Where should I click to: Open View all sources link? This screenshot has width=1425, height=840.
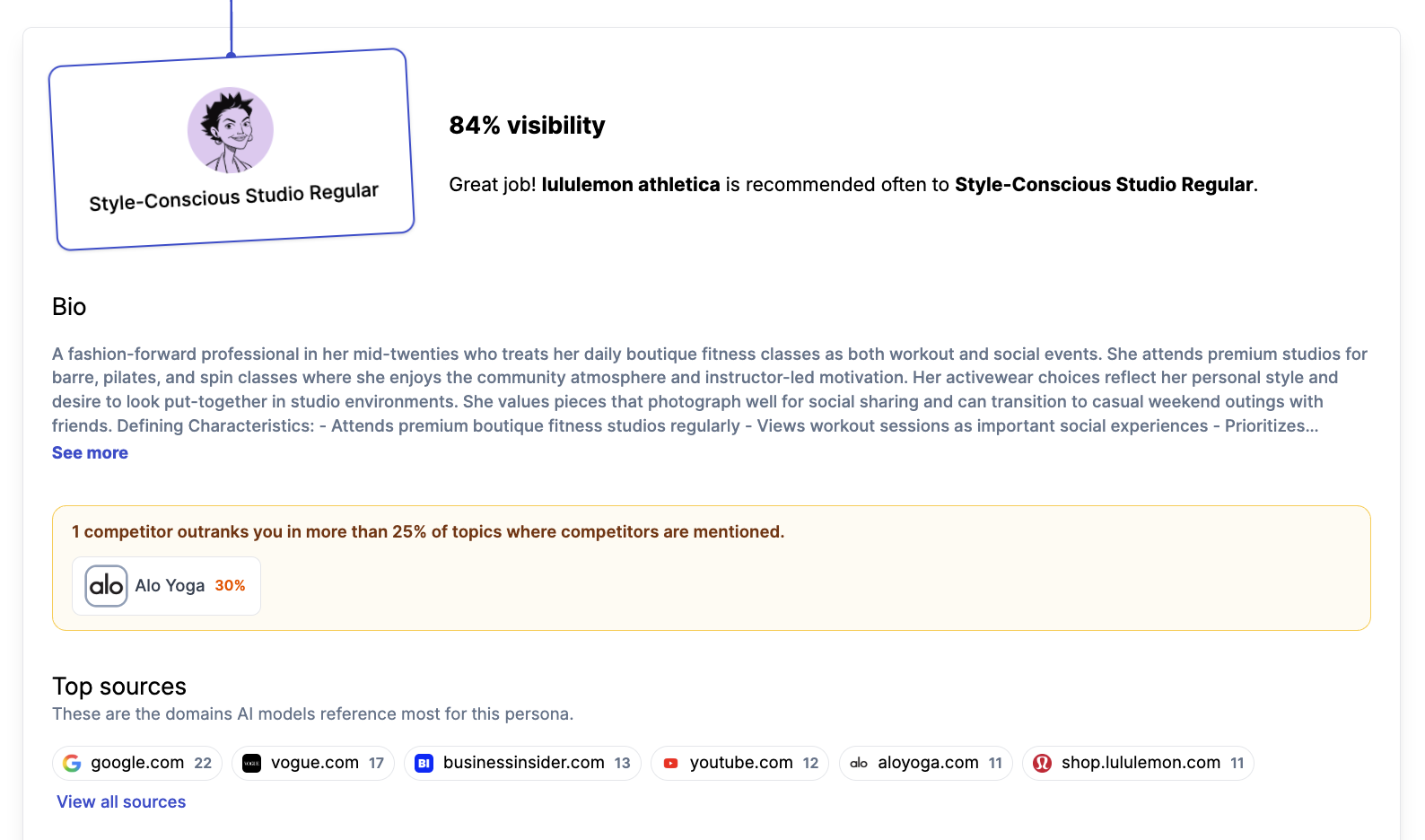coord(121,802)
